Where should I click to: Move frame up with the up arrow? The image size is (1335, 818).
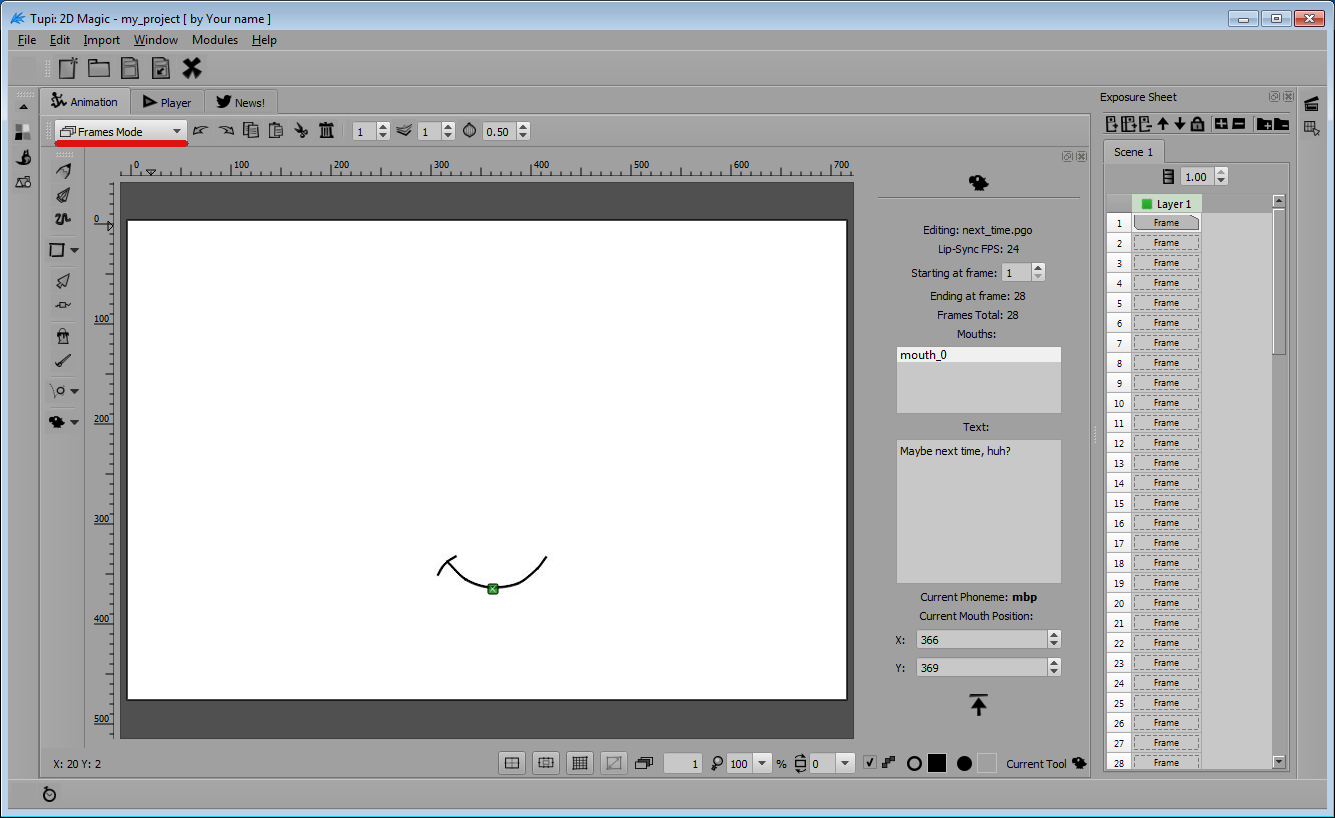tap(1162, 124)
